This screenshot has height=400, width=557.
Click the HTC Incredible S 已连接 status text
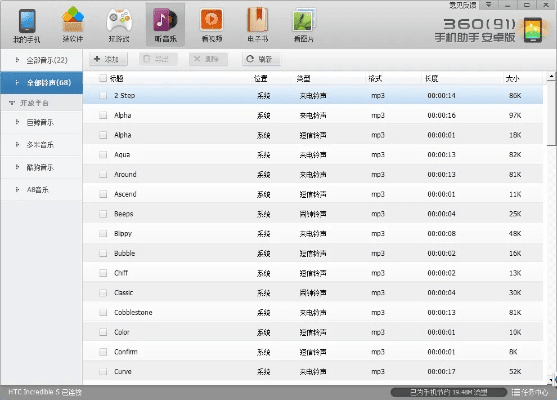45,392
